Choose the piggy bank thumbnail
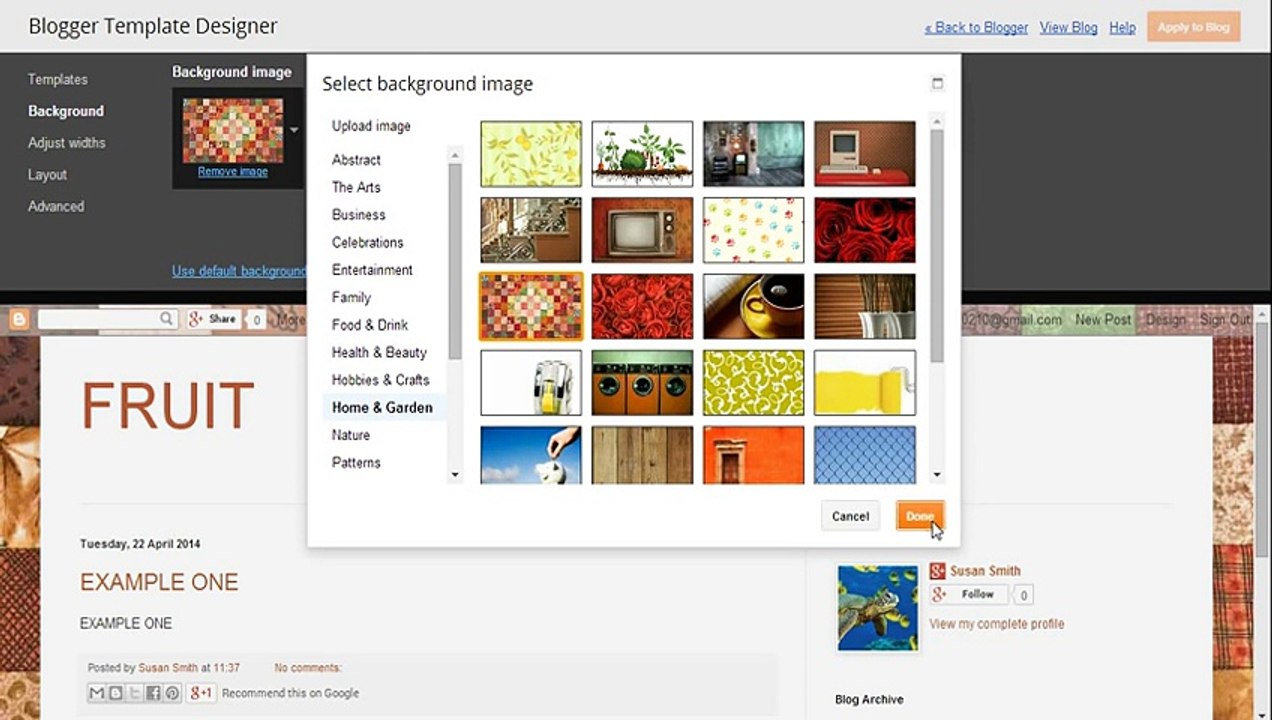This screenshot has width=1272, height=720. click(531, 455)
